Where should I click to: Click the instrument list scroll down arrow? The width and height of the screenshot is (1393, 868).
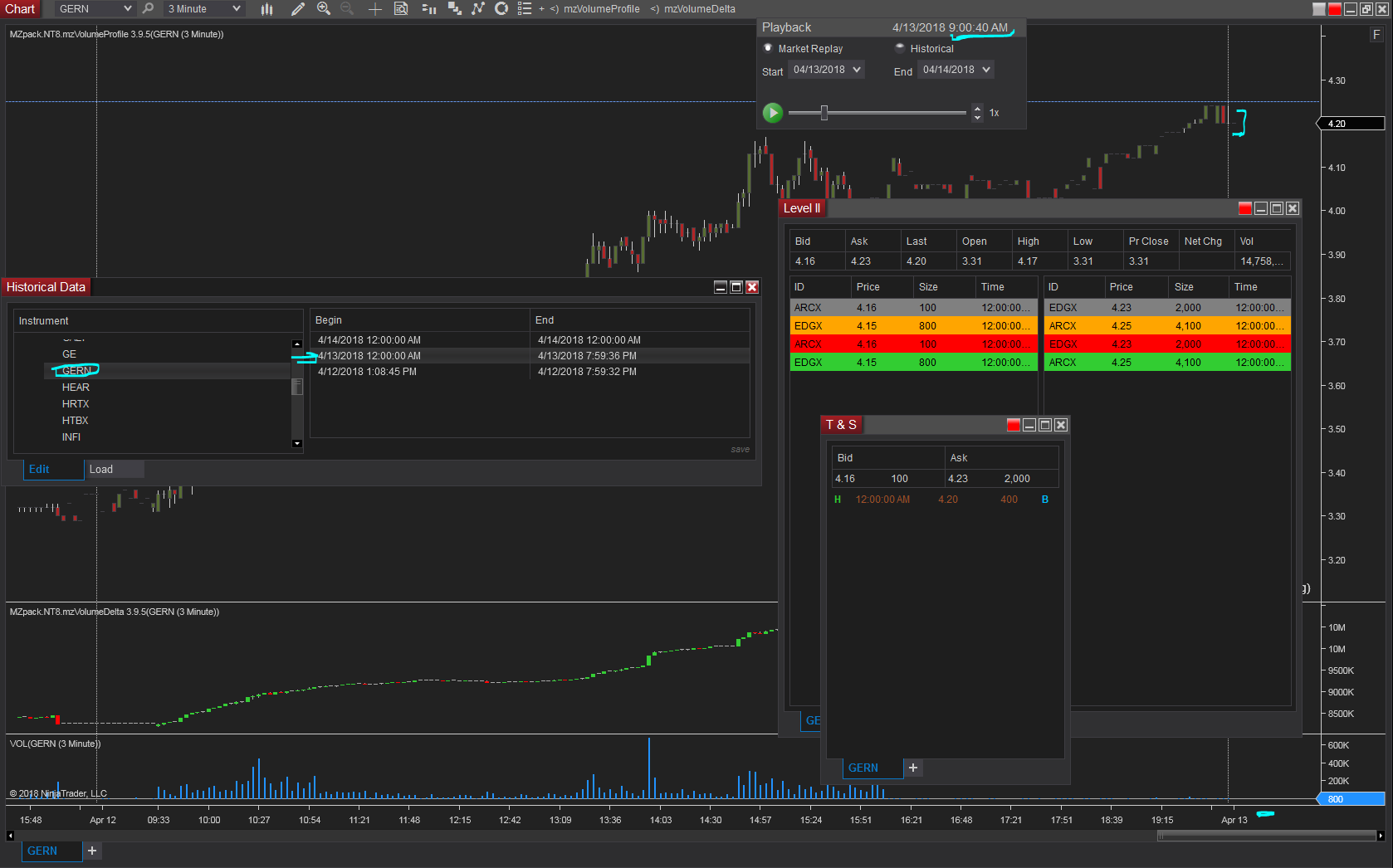(297, 444)
